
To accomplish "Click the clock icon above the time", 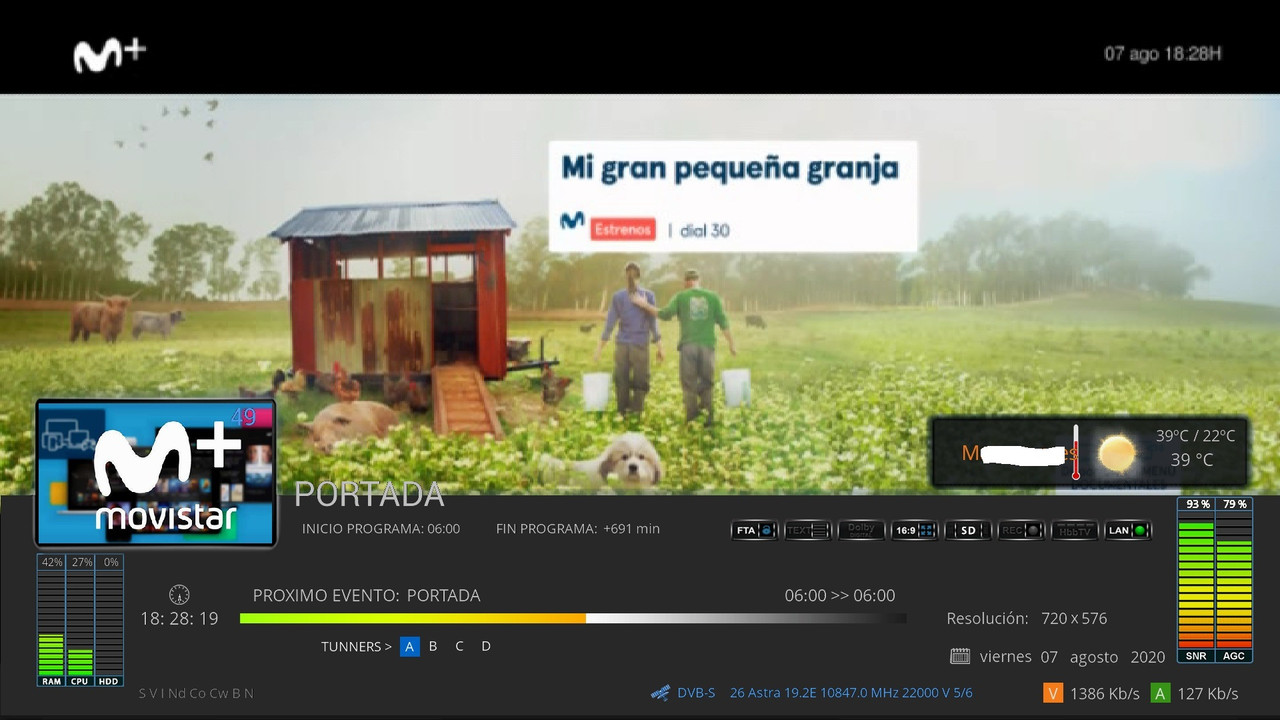I will coord(180,594).
